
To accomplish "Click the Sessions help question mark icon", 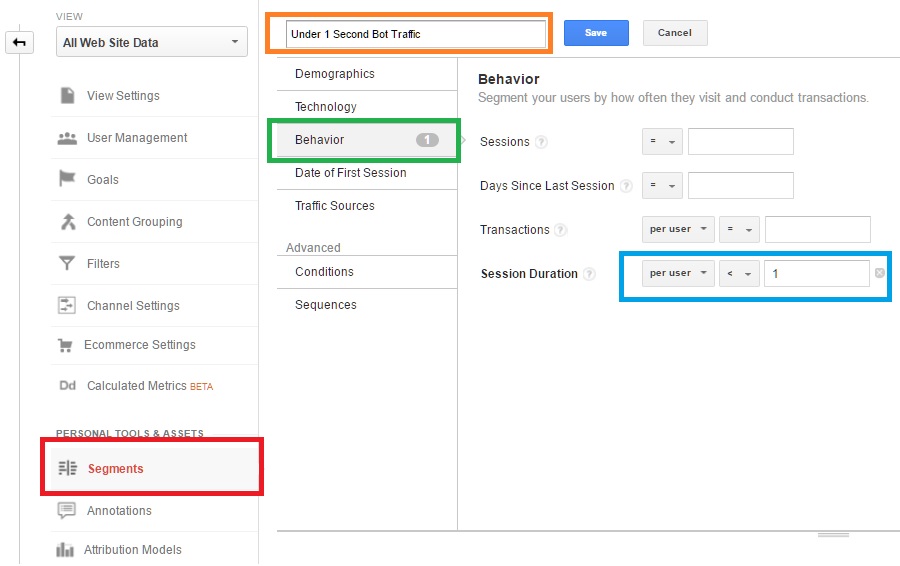I will coord(541,142).
